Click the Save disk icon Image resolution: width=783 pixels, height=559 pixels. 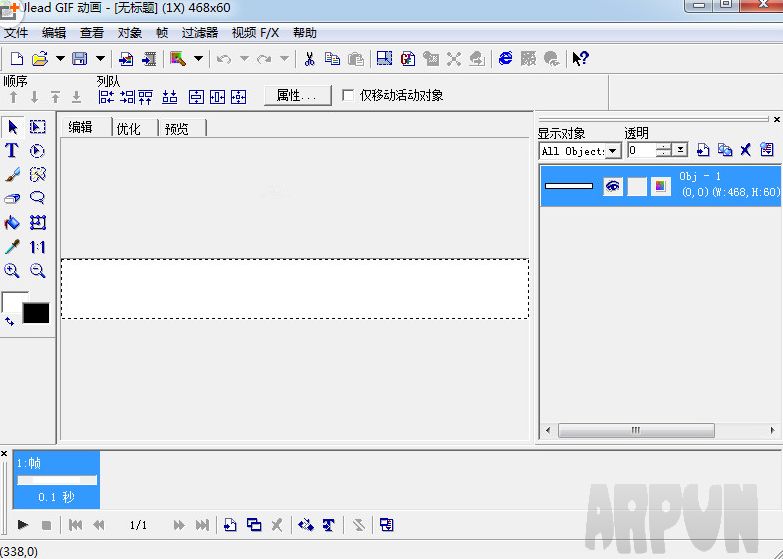point(79,59)
